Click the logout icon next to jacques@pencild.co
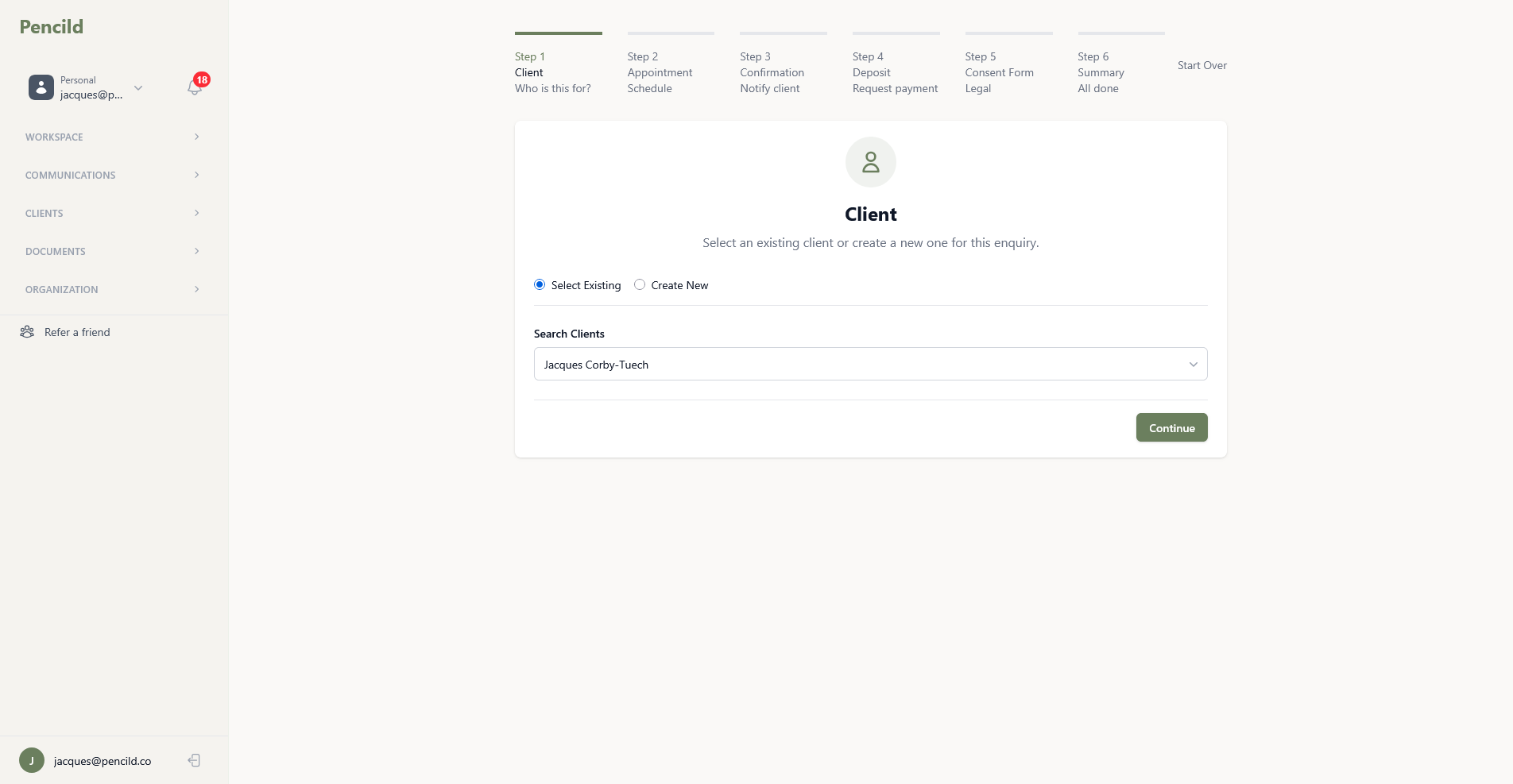Image resolution: width=1513 pixels, height=784 pixels. [193, 760]
